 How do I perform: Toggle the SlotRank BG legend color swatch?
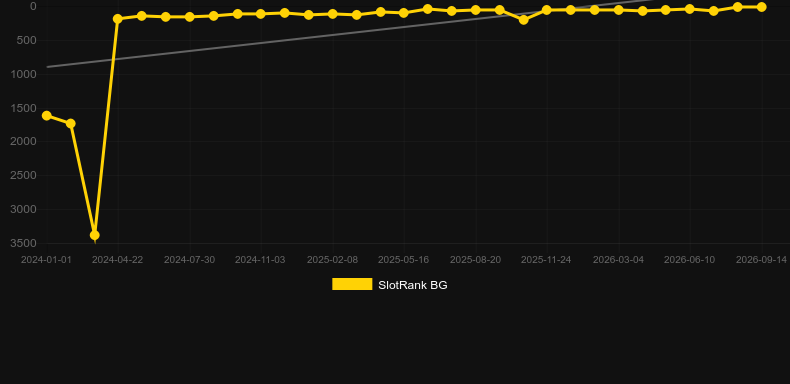[x=352, y=284]
